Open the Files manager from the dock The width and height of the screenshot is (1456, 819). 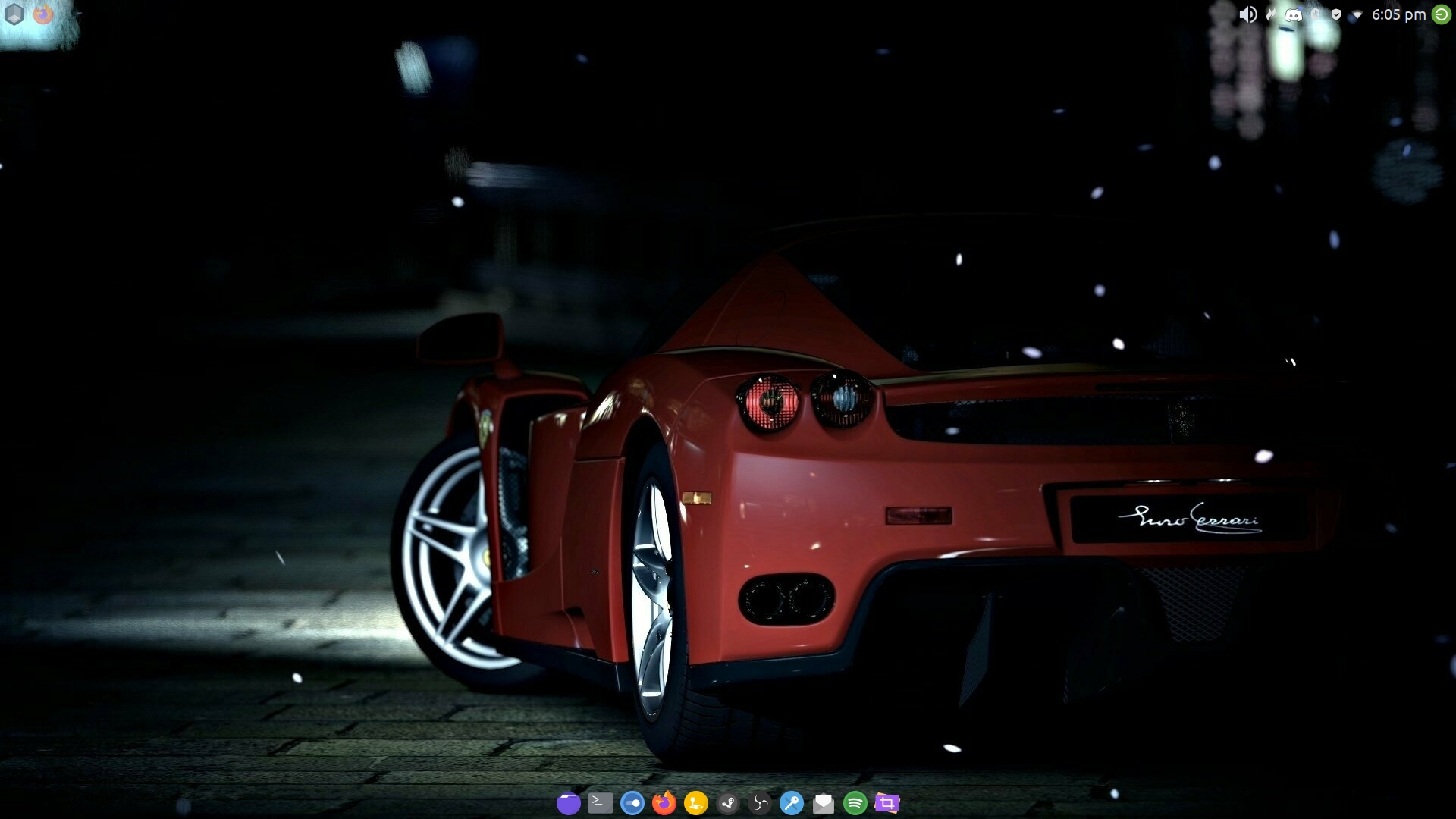pyautogui.click(x=568, y=802)
